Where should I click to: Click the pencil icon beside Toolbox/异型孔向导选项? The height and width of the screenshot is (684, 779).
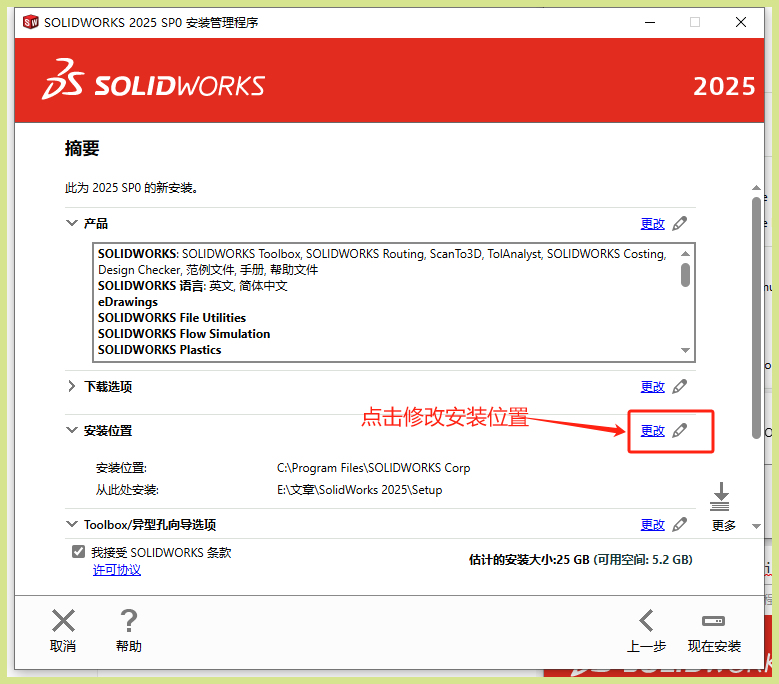[679, 525]
